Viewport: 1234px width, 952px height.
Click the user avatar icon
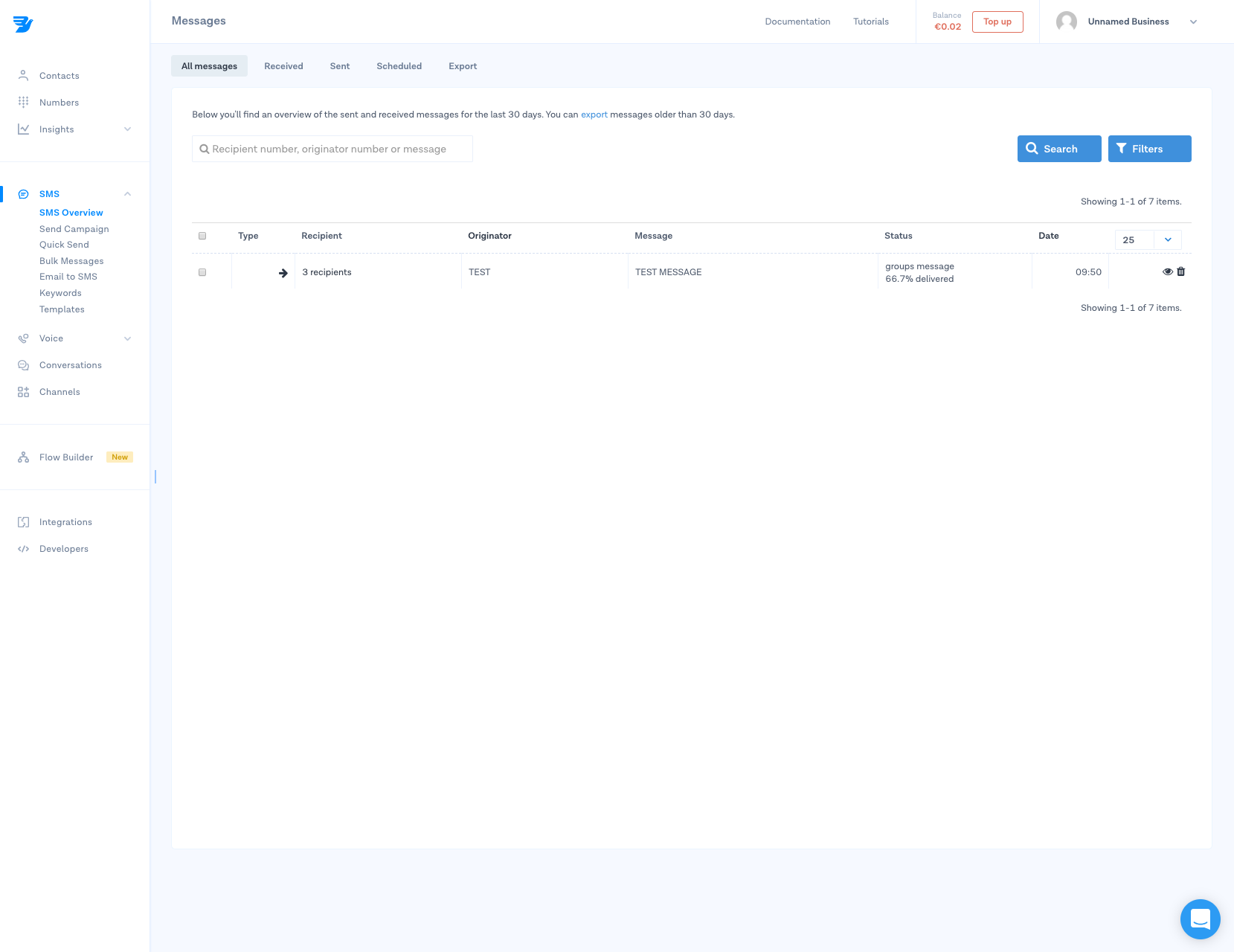(x=1066, y=22)
